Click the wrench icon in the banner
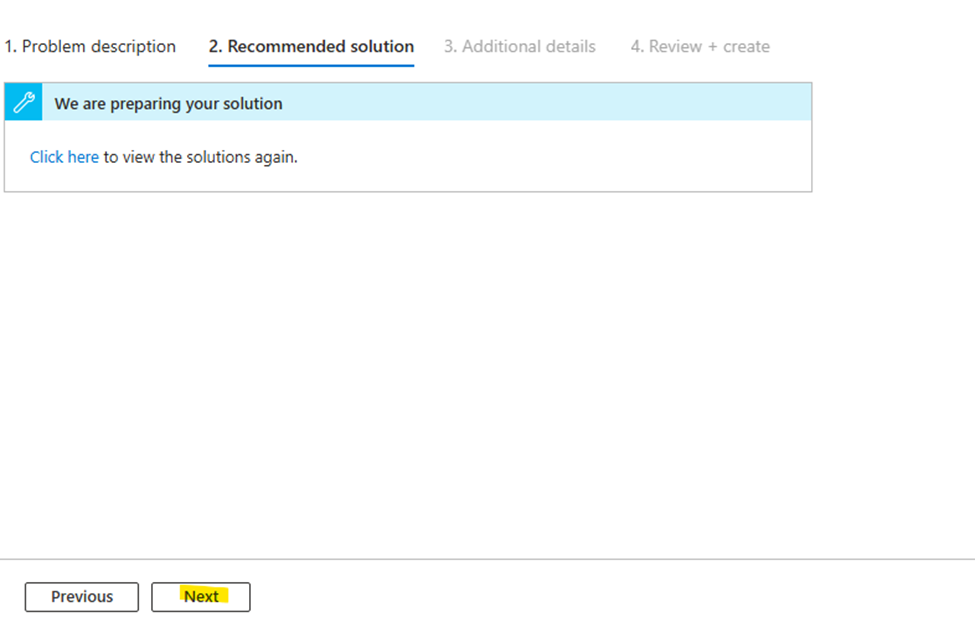The width and height of the screenshot is (975, 617). tap(24, 102)
